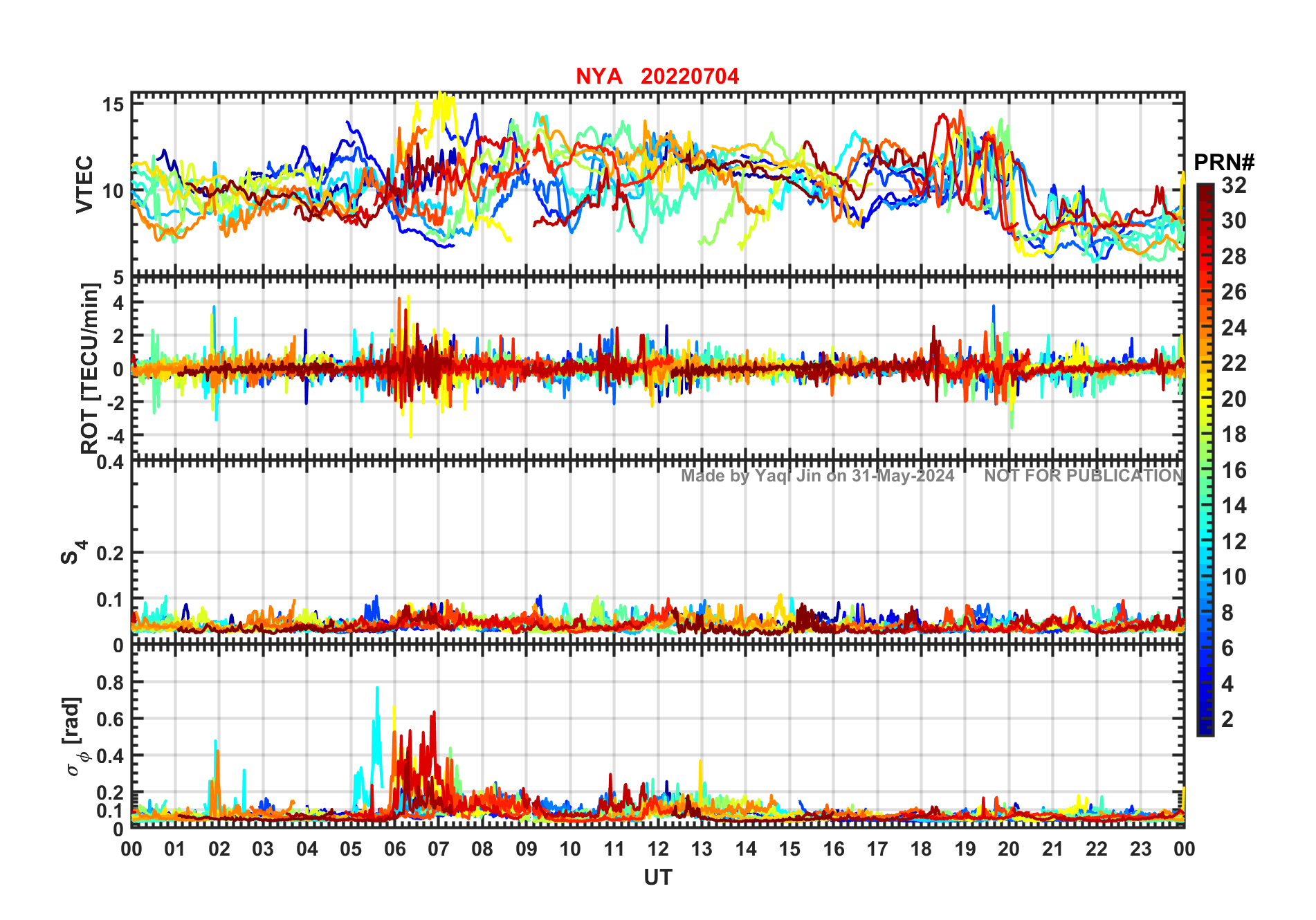Click the sigma-phi axis tick "0.6"
The width and height of the screenshot is (1316, 920).
111,719
